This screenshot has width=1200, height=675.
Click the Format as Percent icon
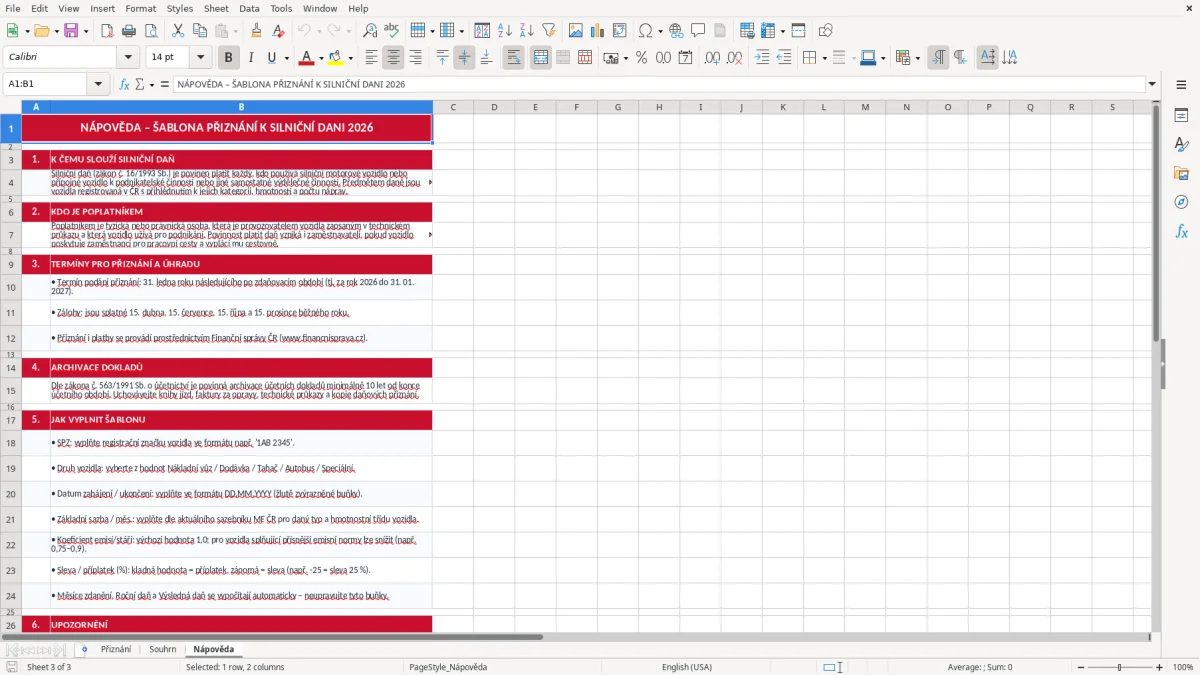tap(641, 58)
